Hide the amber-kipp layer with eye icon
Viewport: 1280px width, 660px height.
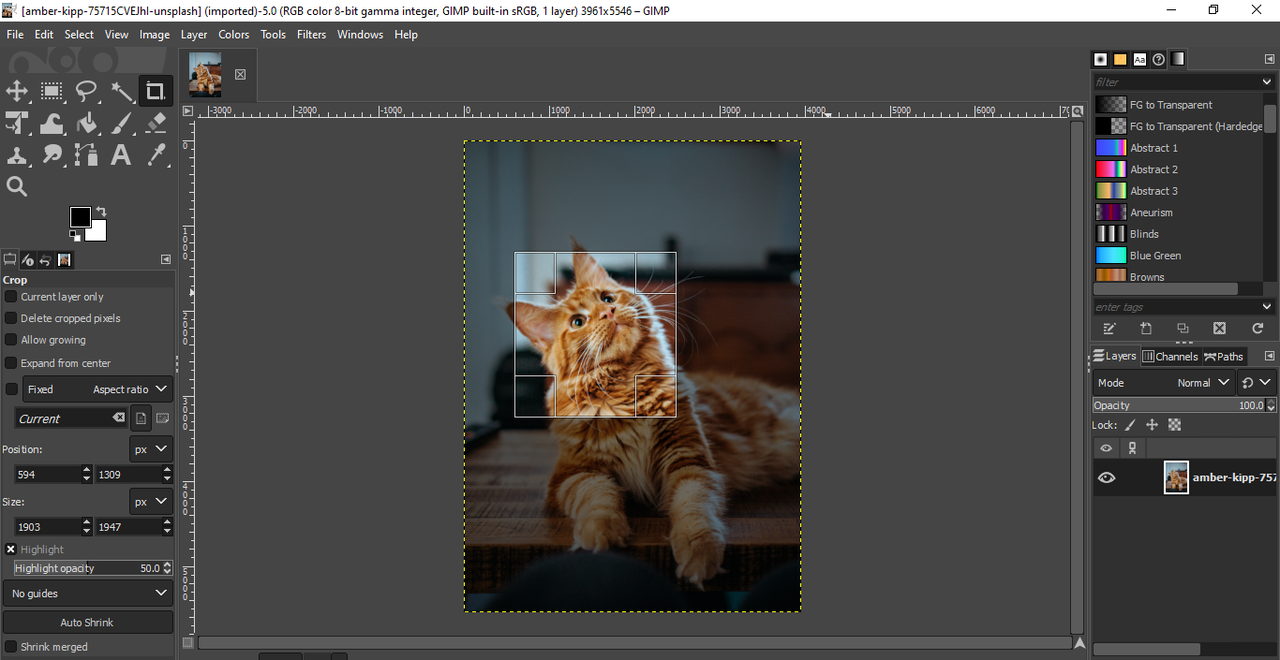pos(1106,478)
